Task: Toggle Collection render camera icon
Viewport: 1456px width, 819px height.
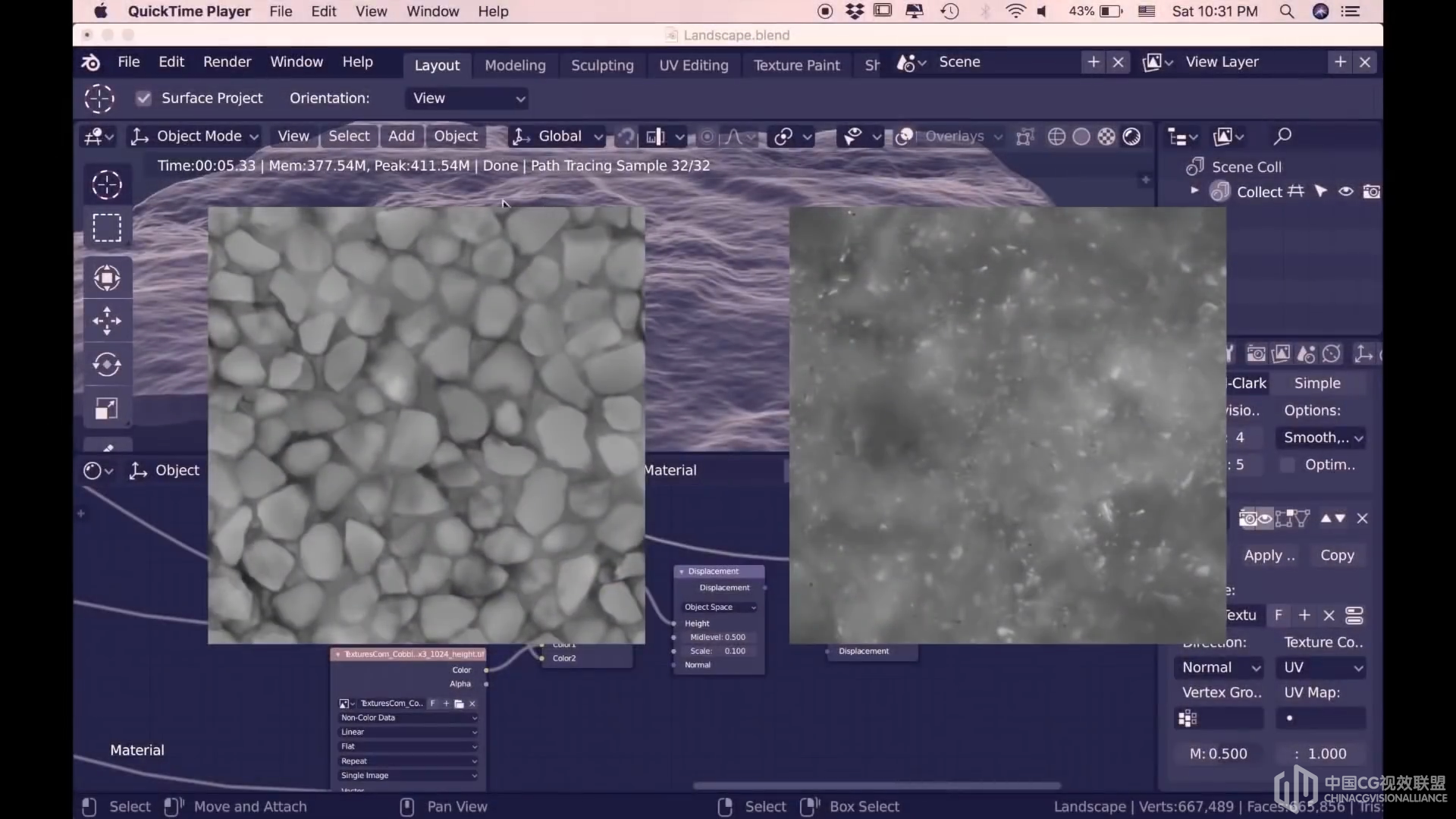Action: tap(1371, 192)
